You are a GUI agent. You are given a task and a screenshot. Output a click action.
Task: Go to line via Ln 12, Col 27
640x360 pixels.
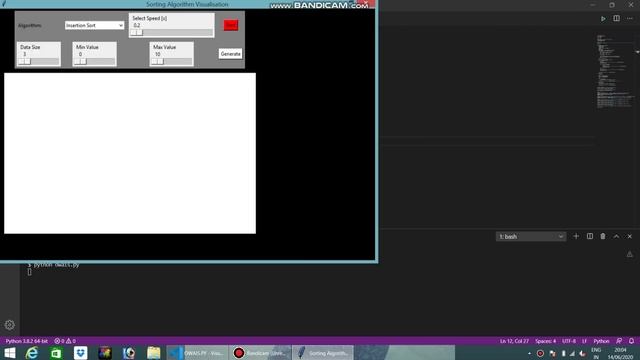(x=514, y=341)
